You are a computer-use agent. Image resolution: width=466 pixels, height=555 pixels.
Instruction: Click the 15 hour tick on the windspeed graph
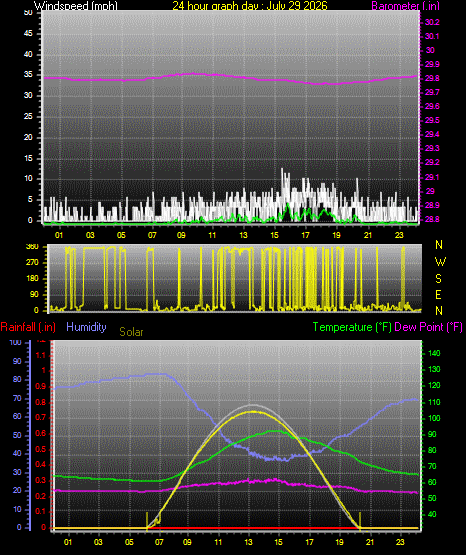click(x=274, y=235)
